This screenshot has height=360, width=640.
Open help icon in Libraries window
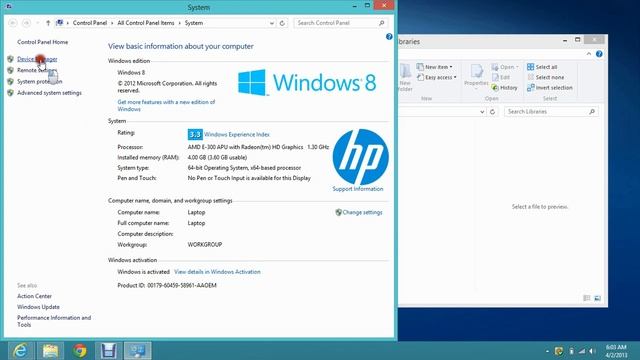tap(599, 54)
